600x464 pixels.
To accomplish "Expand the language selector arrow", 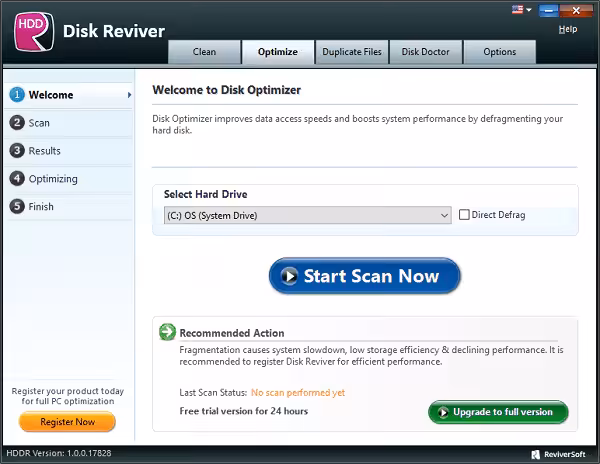I will (x=529, y=11).
